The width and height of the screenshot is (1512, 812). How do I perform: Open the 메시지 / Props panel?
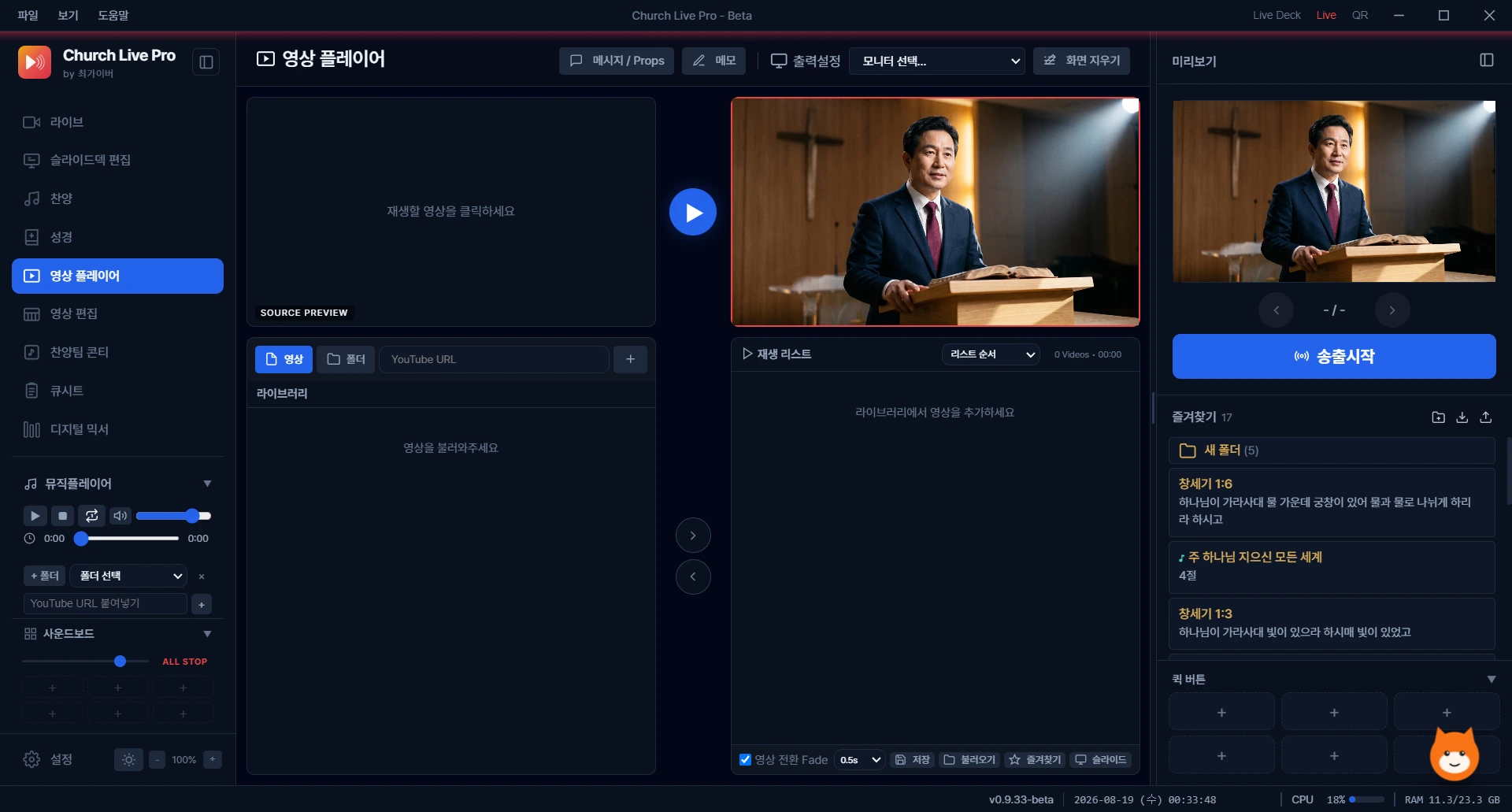point(617,61)
